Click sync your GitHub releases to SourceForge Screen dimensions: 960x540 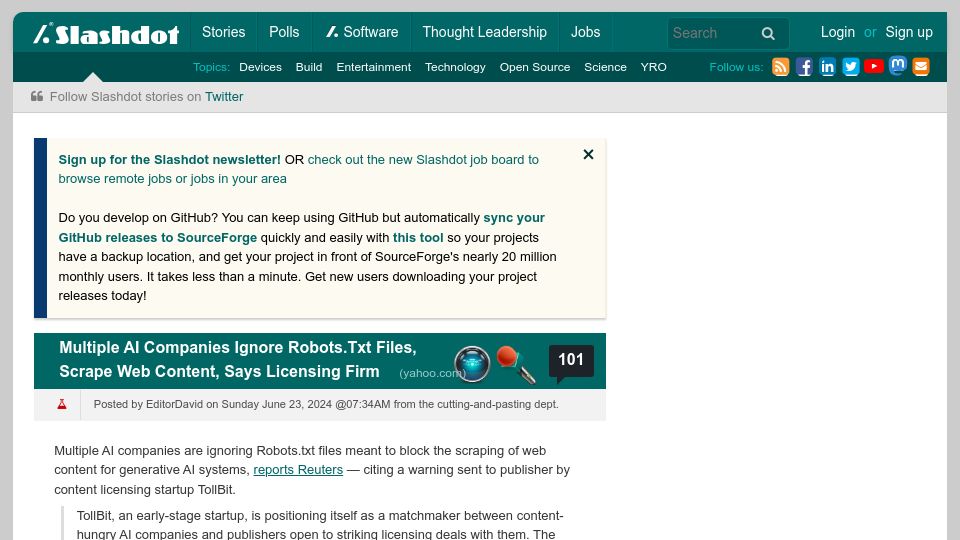pyautogui.click(x=301, y=228)
